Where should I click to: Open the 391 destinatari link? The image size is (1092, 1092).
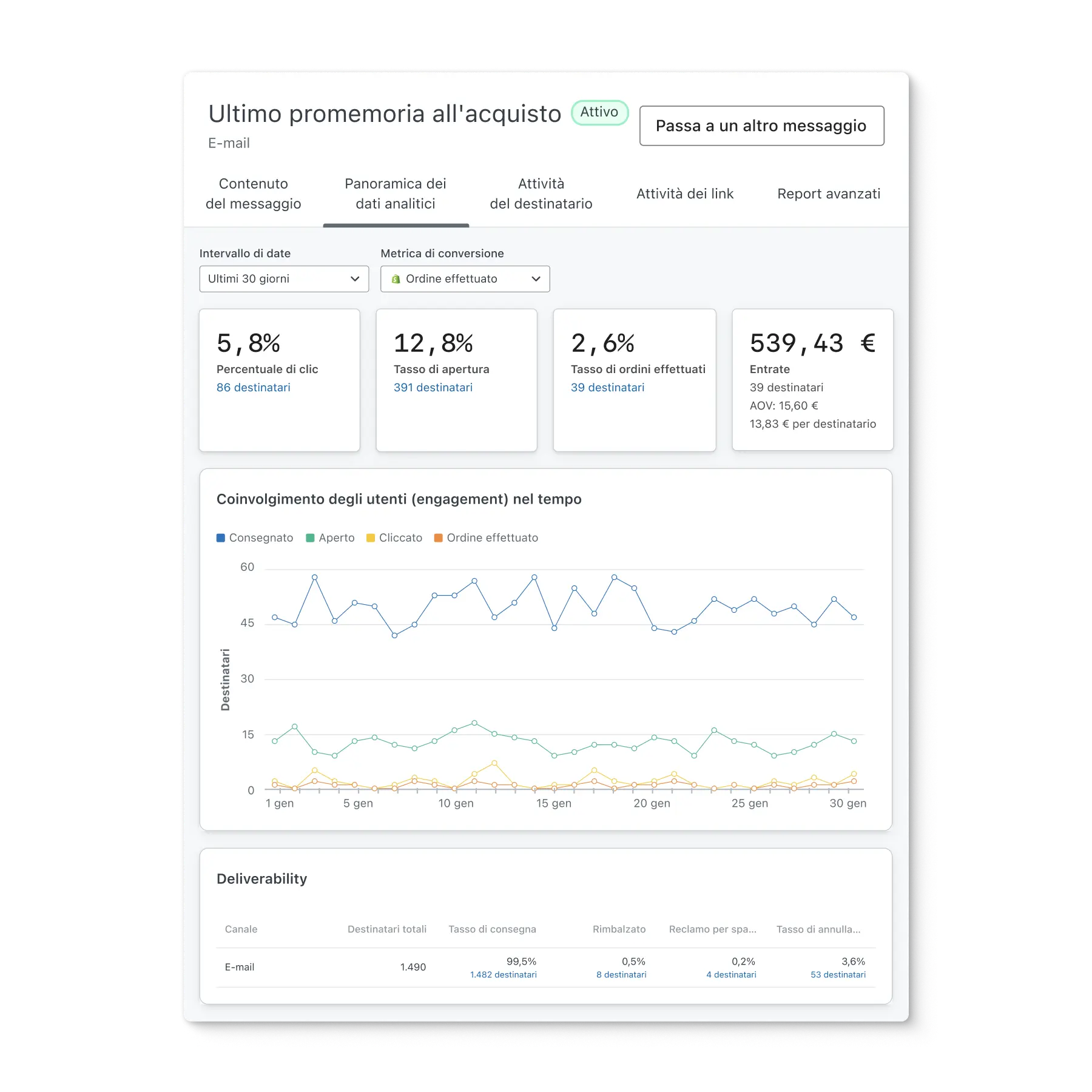pyautogui.click(x=433, y=387)
